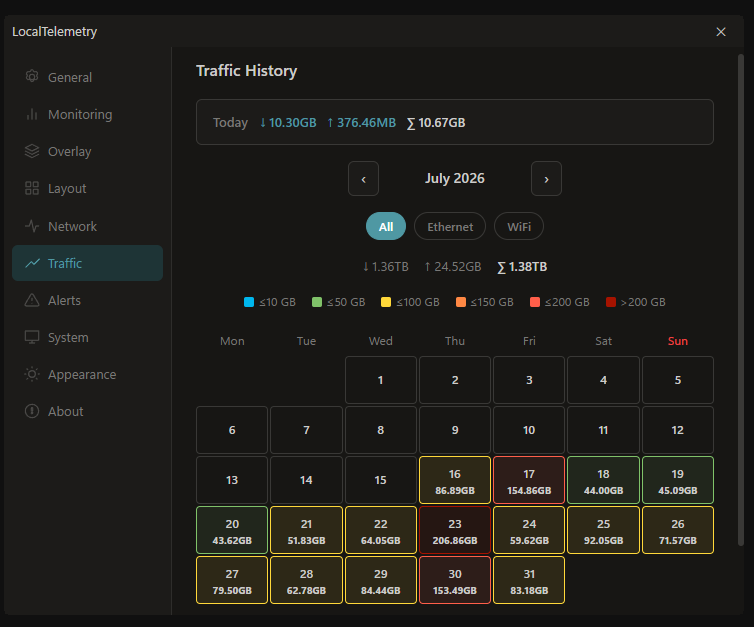Viewport: 754px width, 627px height.
Task: Go to next month with right chevron
Action: (x=546, y=179)
